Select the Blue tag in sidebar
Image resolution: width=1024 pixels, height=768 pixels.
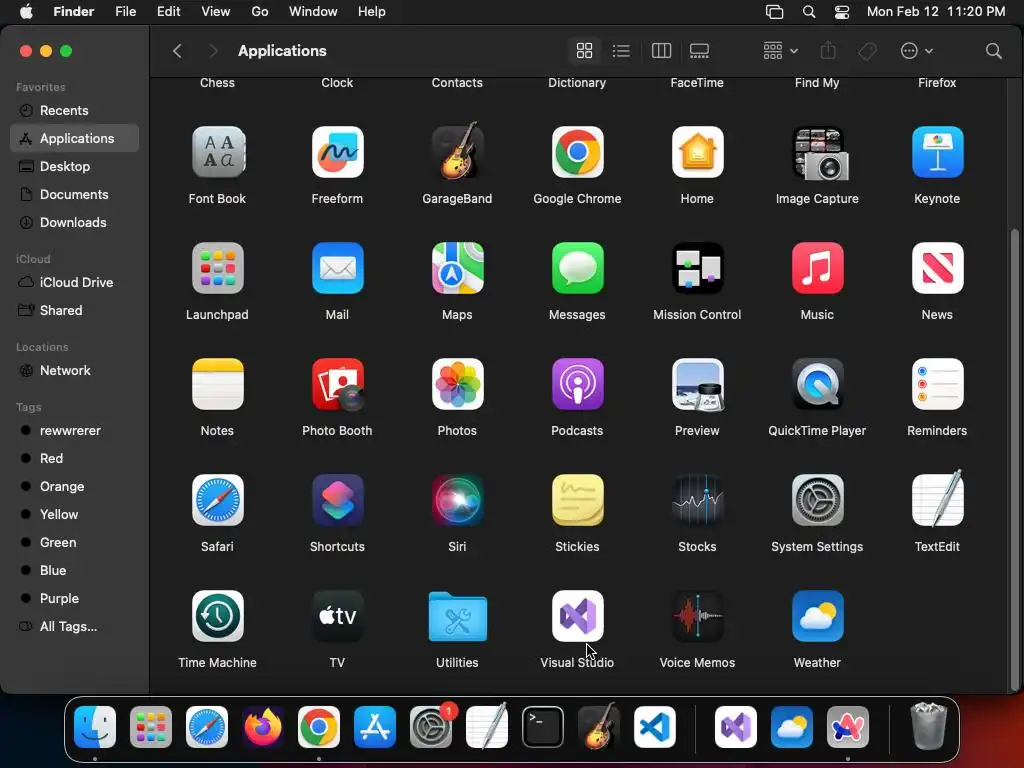coord(74,570)
